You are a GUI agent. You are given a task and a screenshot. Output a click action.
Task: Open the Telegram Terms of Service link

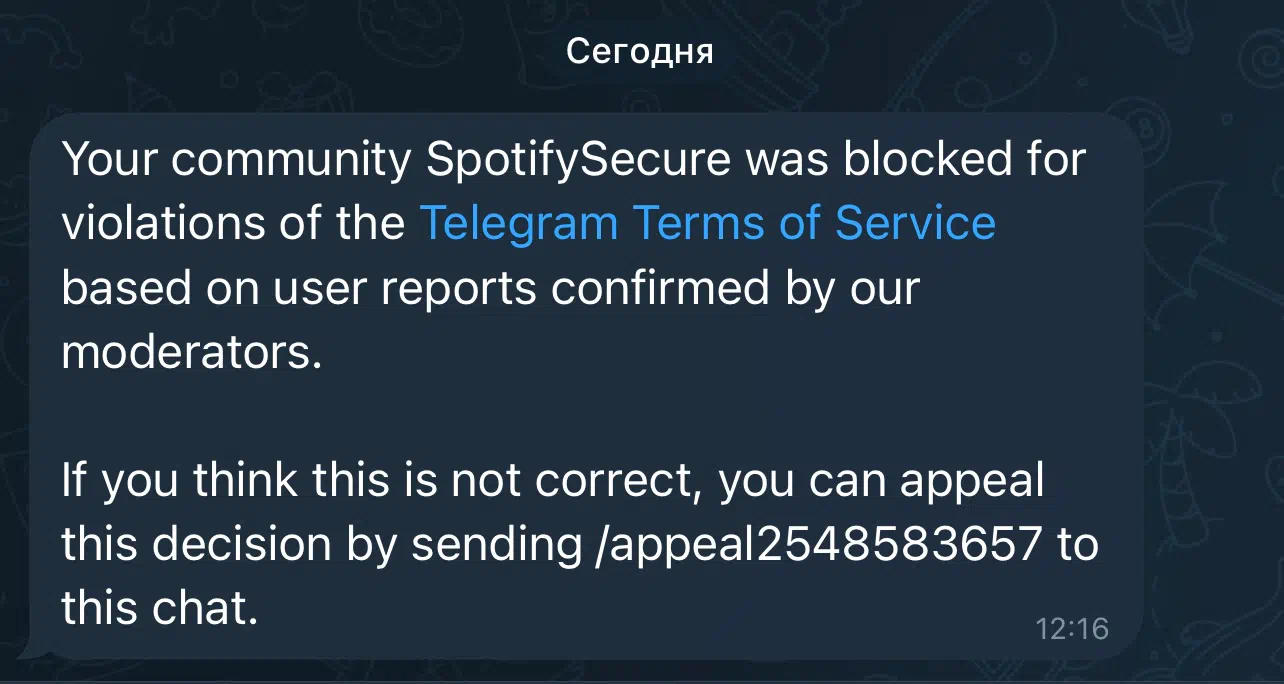707,223
